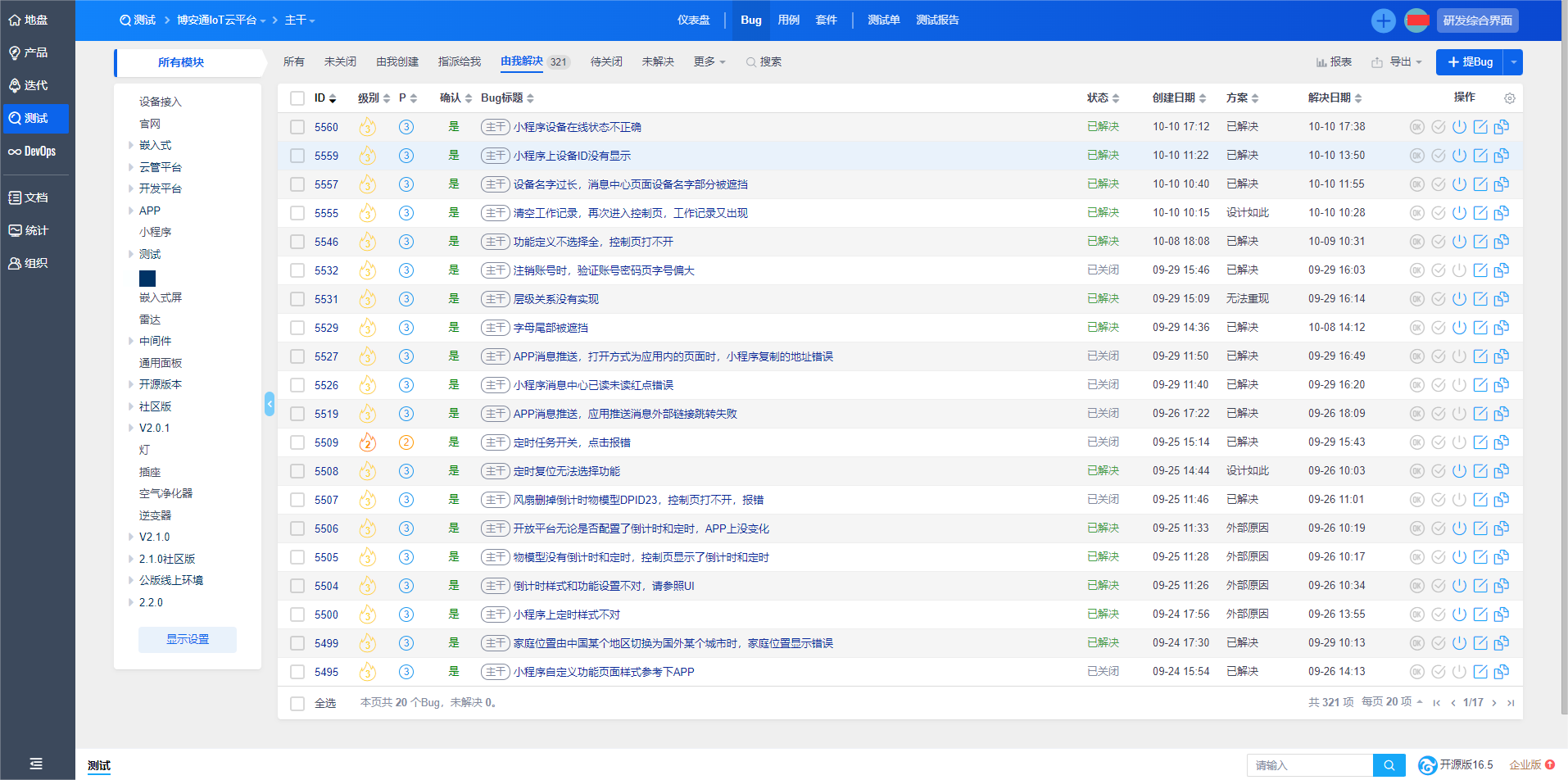Close bug 5560 with the power icon

(1459, 127)
